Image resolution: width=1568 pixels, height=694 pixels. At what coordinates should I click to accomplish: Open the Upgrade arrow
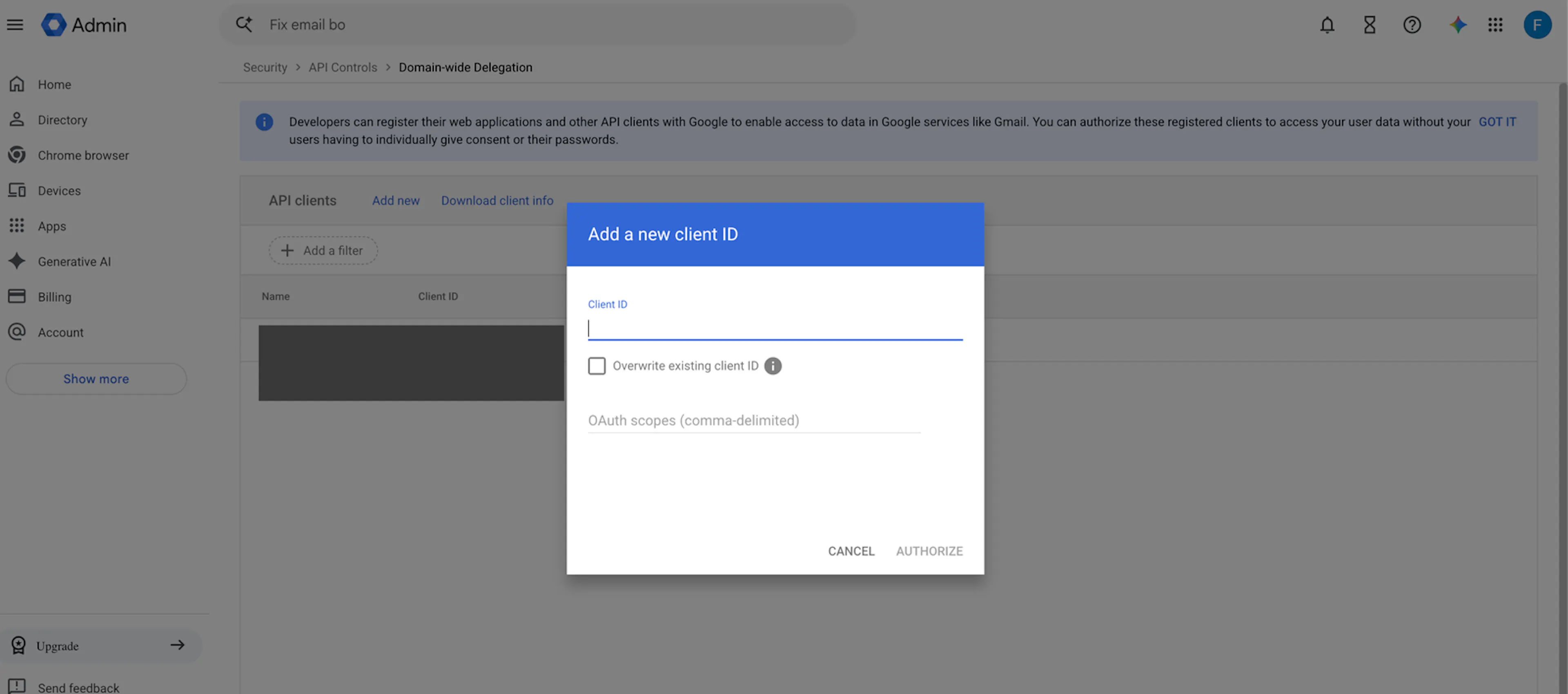177,645
